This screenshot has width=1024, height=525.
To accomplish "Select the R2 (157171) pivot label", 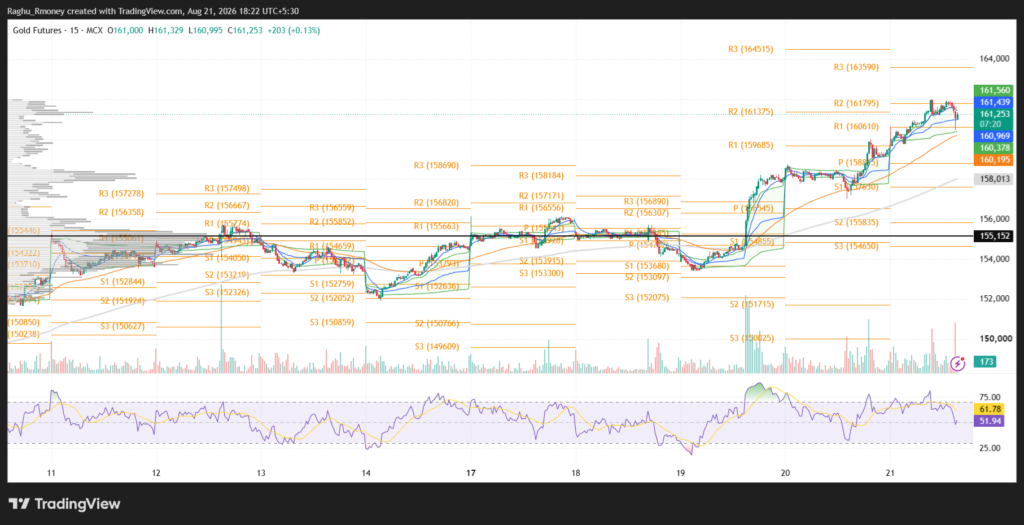I will [541, 196].
